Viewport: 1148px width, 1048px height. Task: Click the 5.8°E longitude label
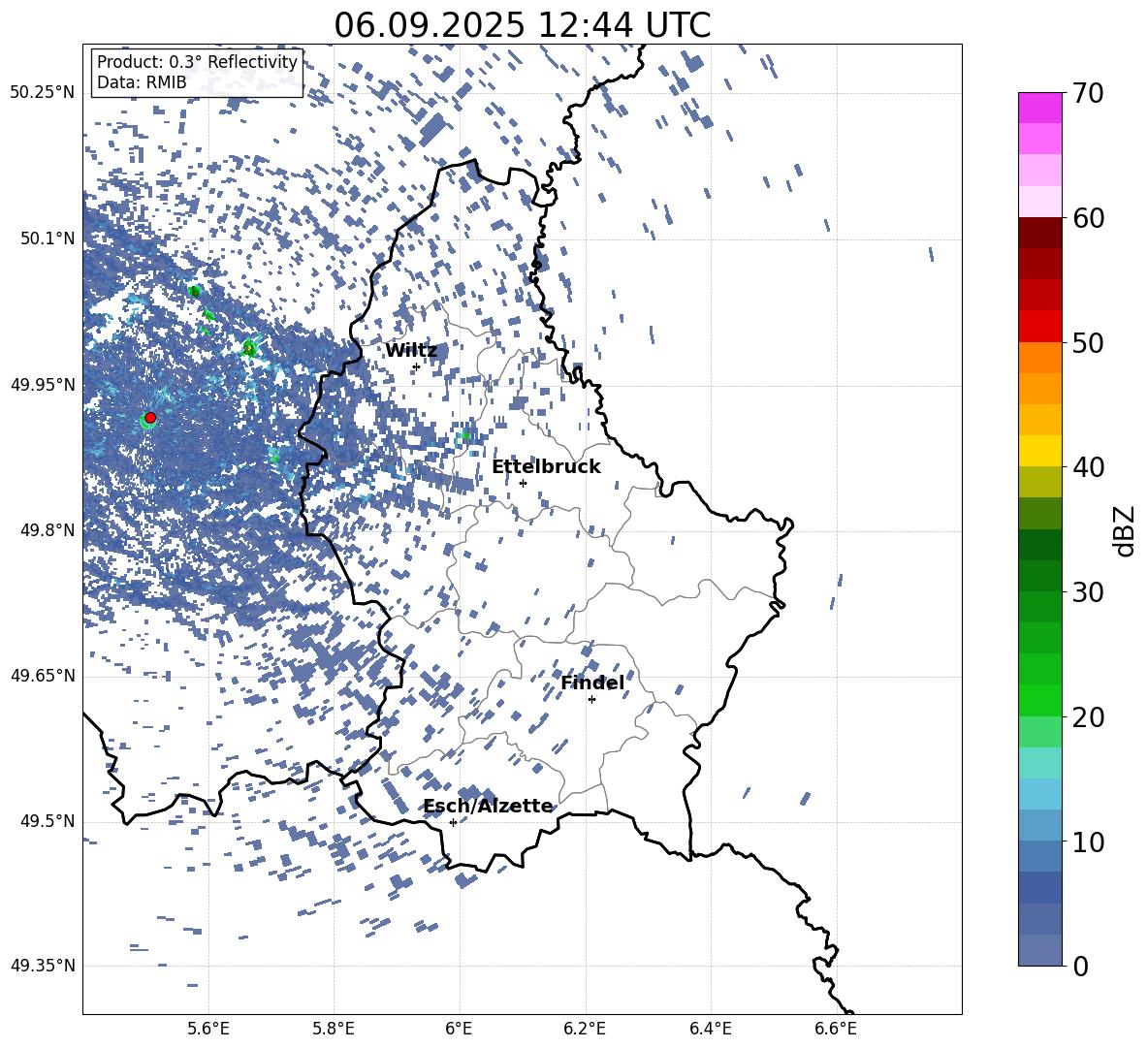334,1029
